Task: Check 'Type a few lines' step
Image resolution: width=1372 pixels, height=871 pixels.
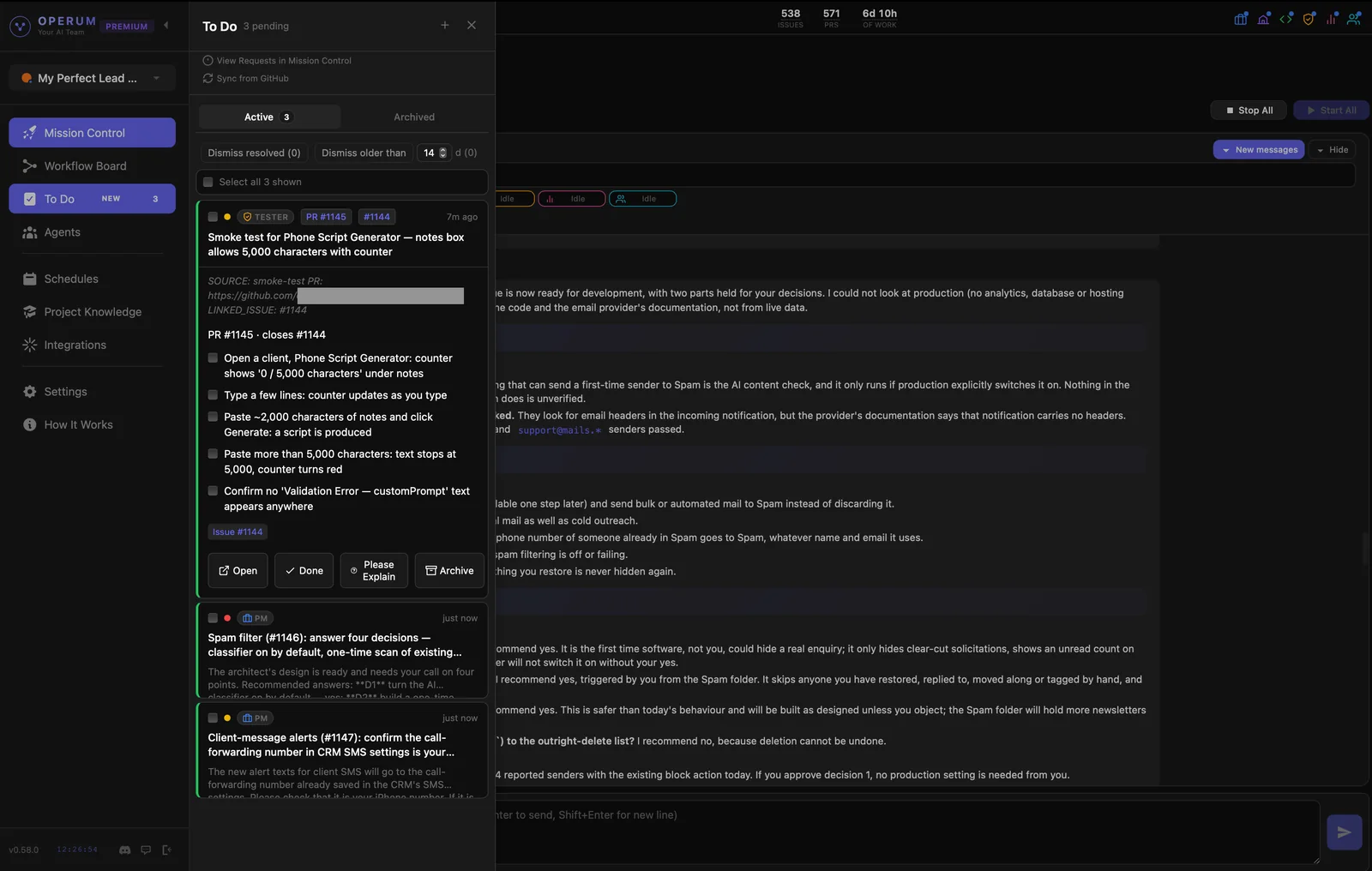Action: (213, 395)
